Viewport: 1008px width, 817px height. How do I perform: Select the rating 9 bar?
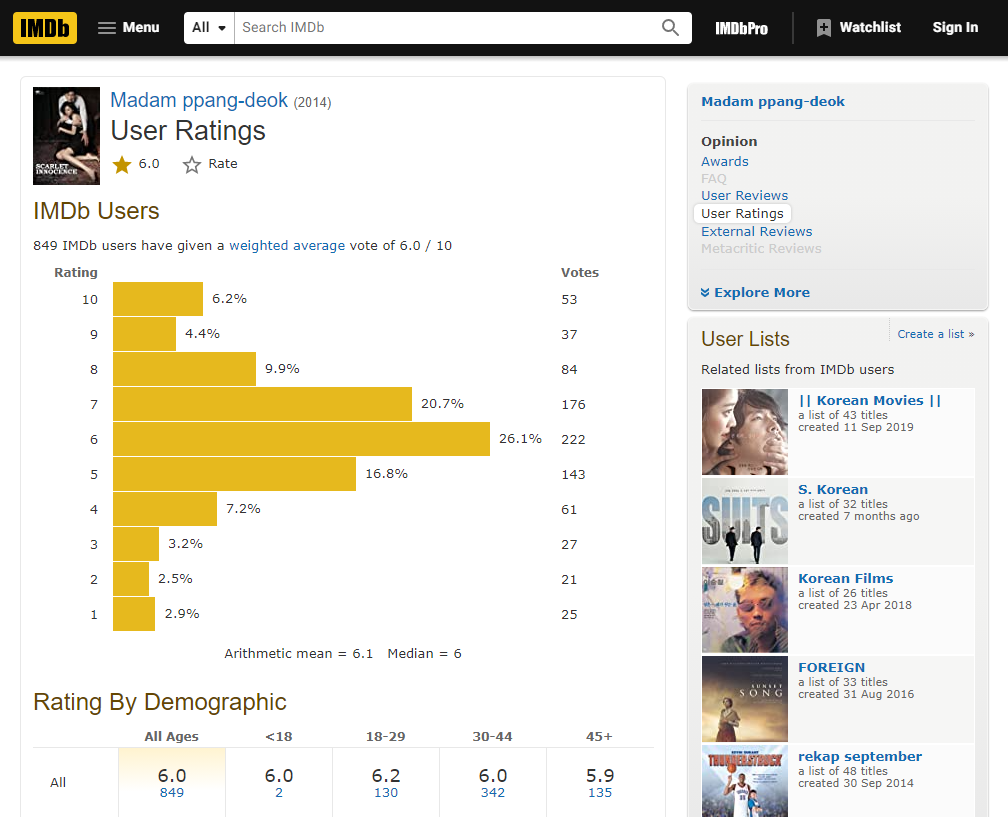[x=145, y=334]
